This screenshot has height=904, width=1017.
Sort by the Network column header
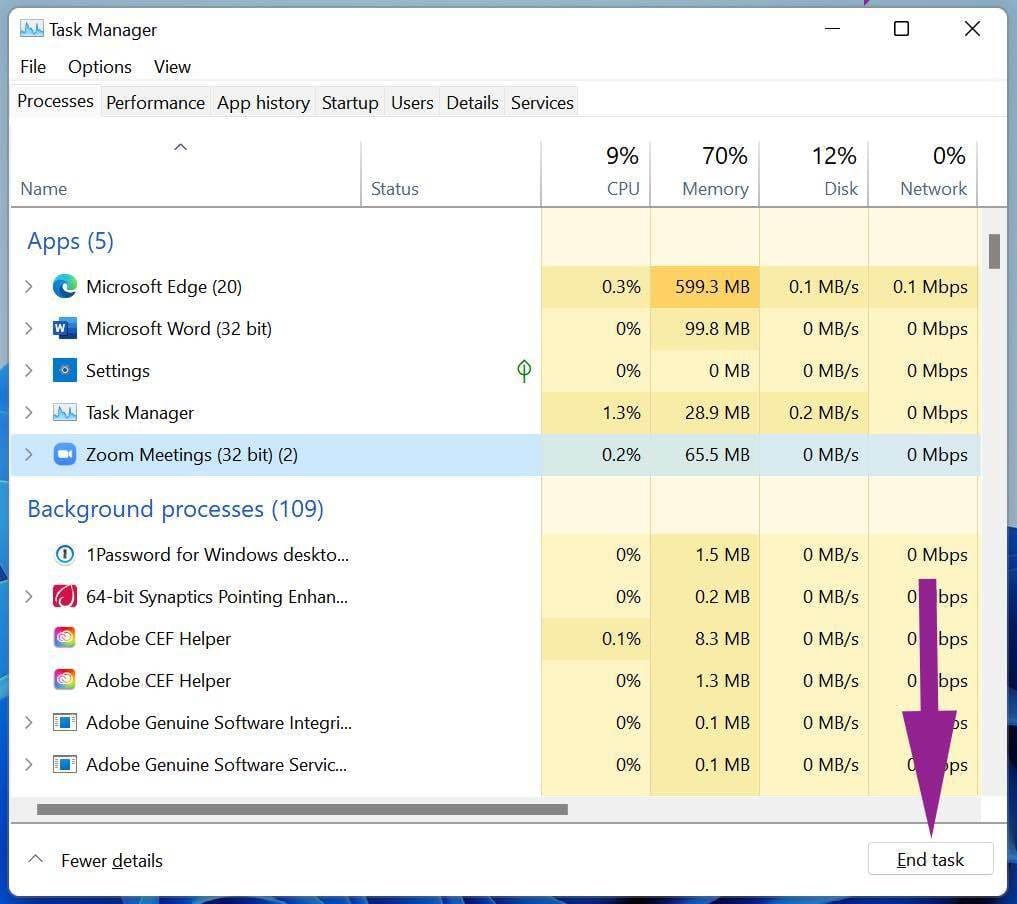click(922, 174)
